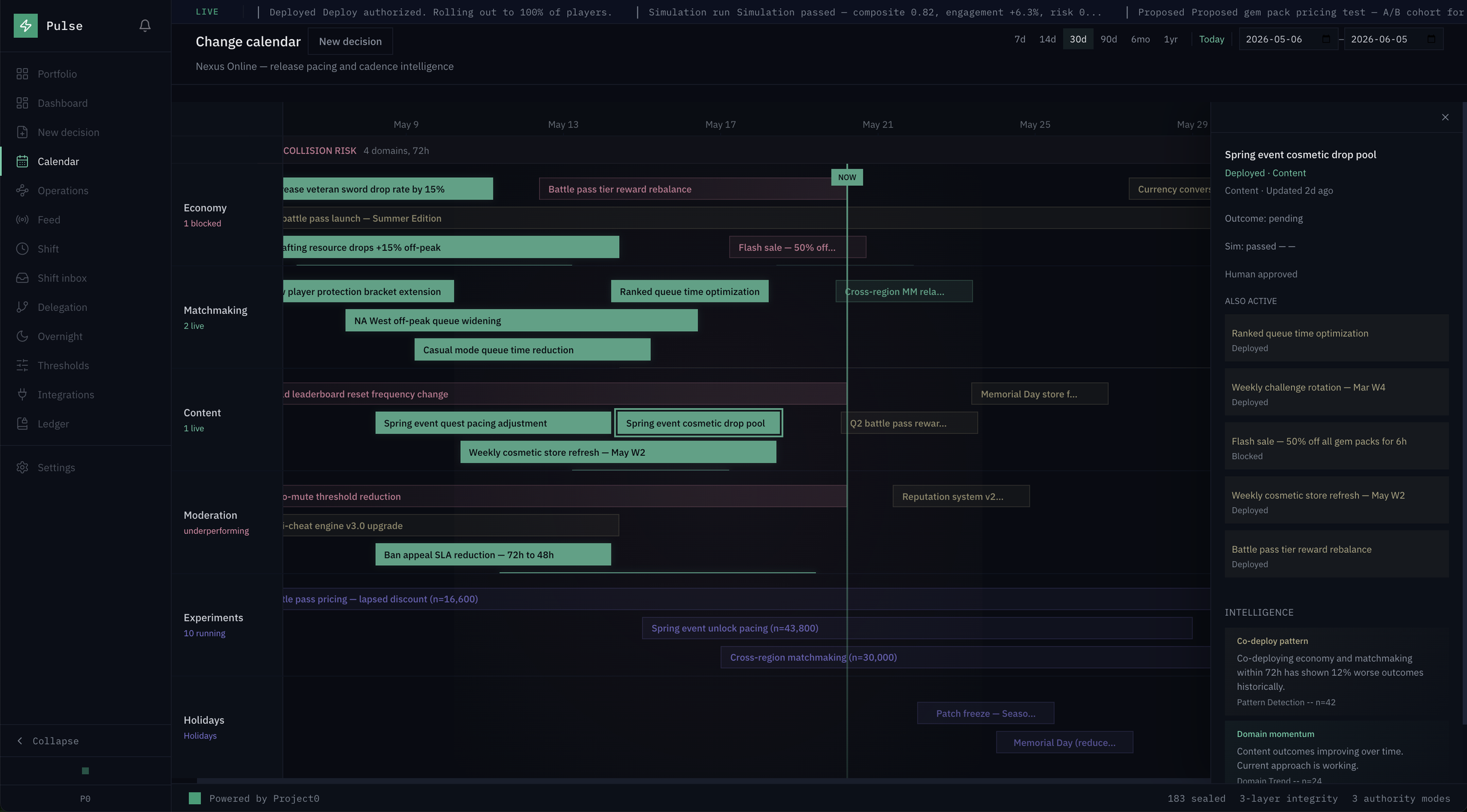The height and width of the screenshot is (812, 1467).
Task: Select Cross-region MM relaxation bar
Action: pyautogui.click(x=904, y=291)
